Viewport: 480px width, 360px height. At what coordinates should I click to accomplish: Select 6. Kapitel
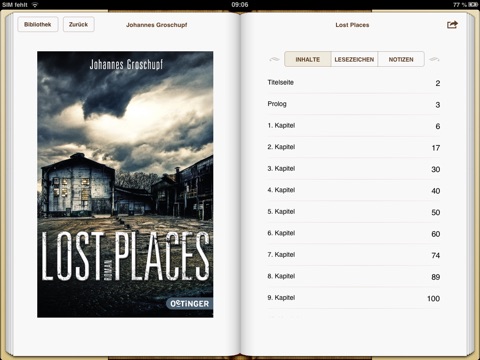click(354, 233)
